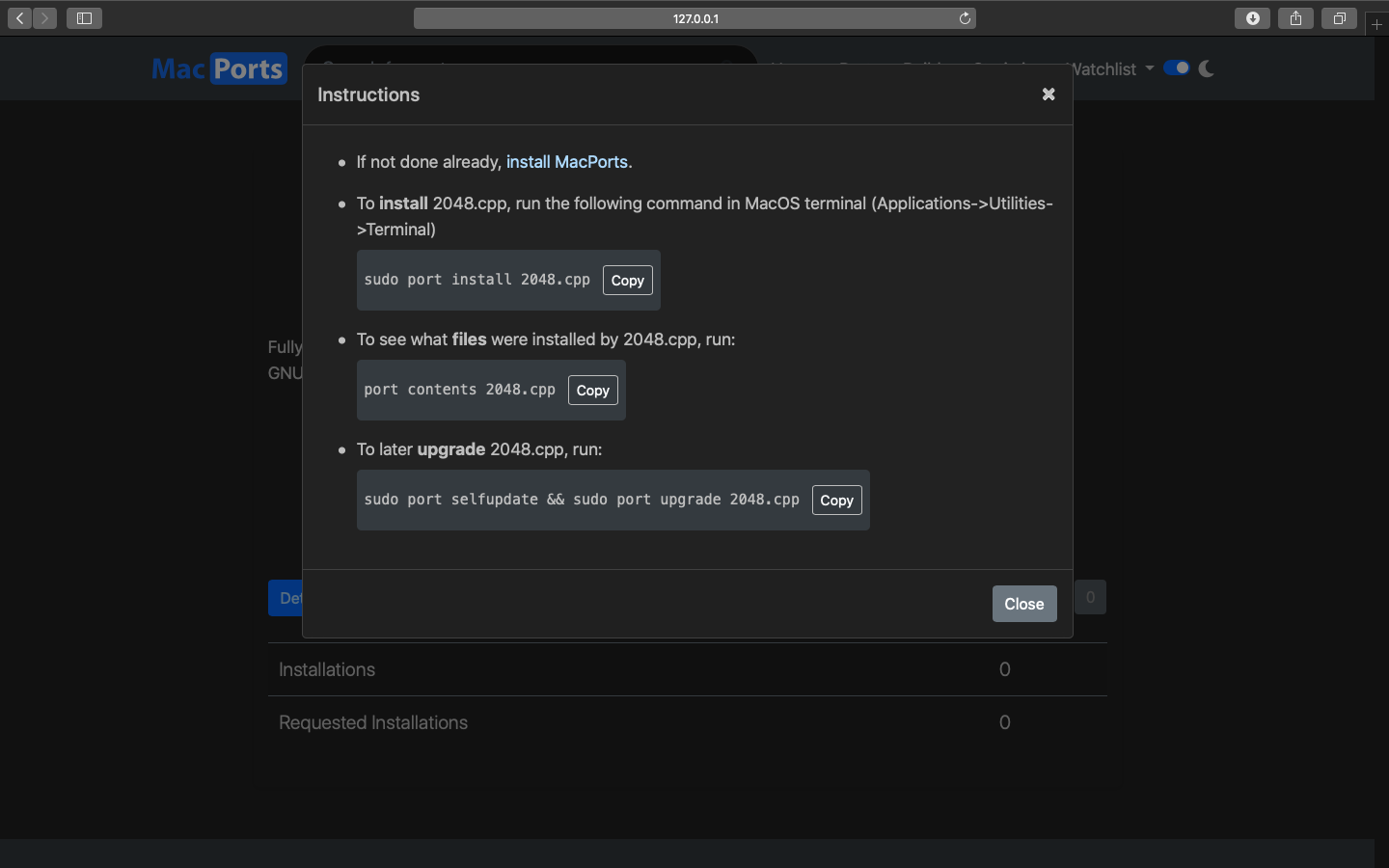This screenshot has width=1389, height=868.
Task: Open the MacPorts logo homepage
Action: pos(220,68)
